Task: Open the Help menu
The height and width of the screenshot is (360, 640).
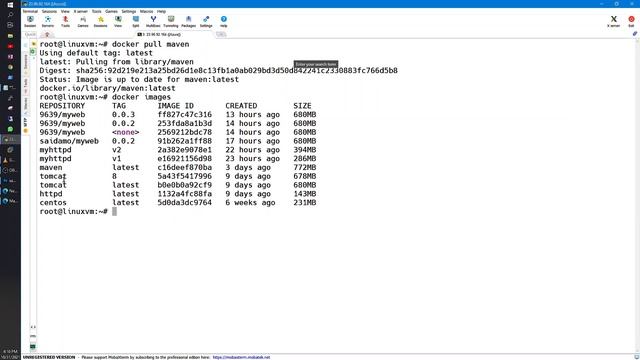Action: [162, 11]
